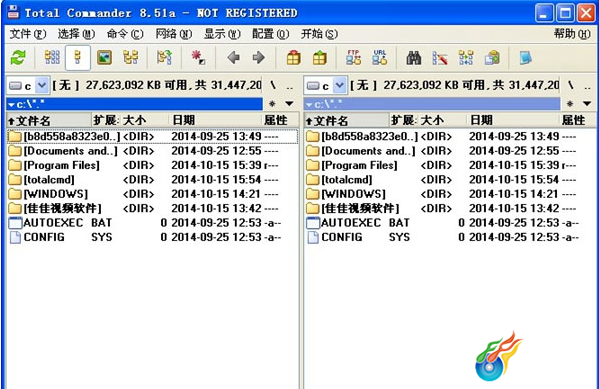This screenshot has height=389, width=599.
Task: Go back using left arrow icon
Action: (x=233, y=58)
